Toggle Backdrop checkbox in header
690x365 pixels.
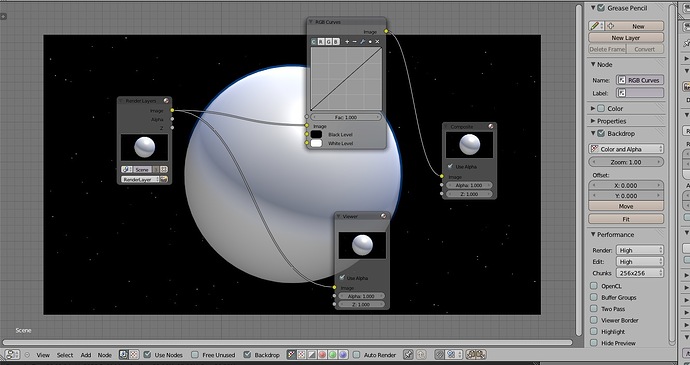[247, 354]
